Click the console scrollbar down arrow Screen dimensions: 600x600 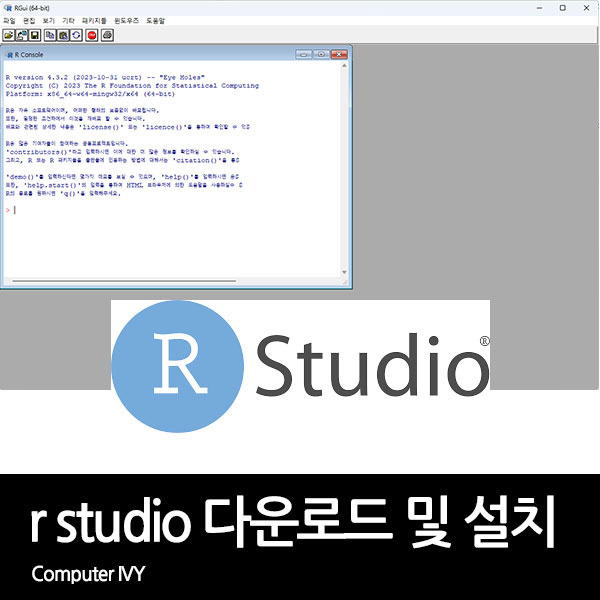point(344,272)
